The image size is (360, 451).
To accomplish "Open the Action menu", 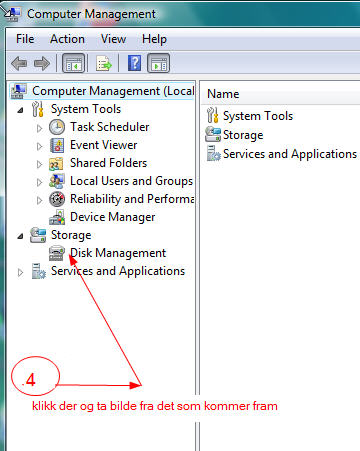I will [x=67, y=39].
